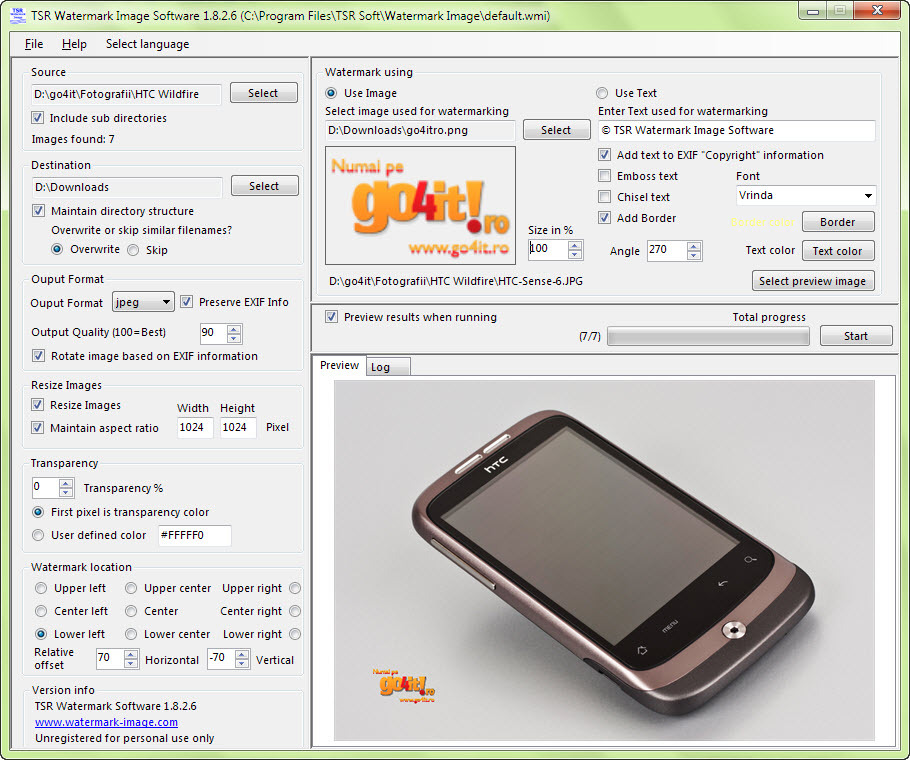Click the Border color button
Image resolution: width=910 pixels, height=760 pixels.
[837, 222]
